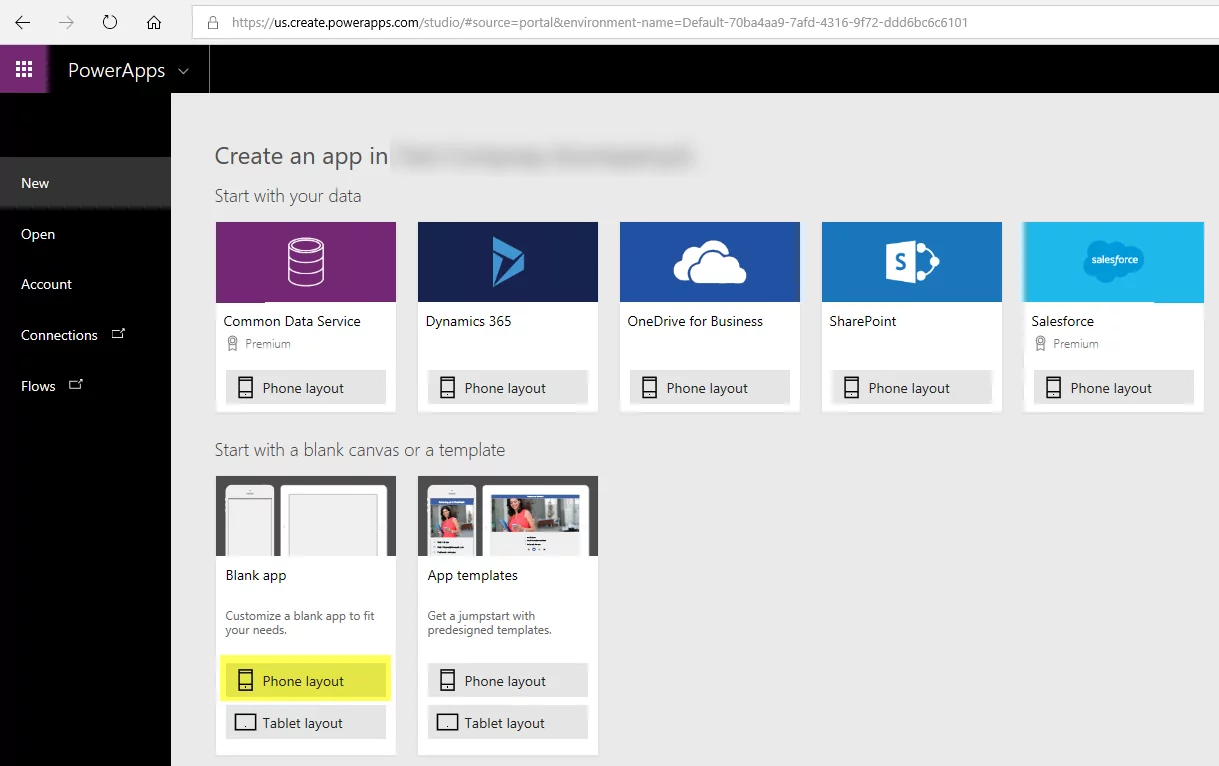1219x766 pixels.
Task: Choose Phone layout under SharePoint
Action: (912, 388)
